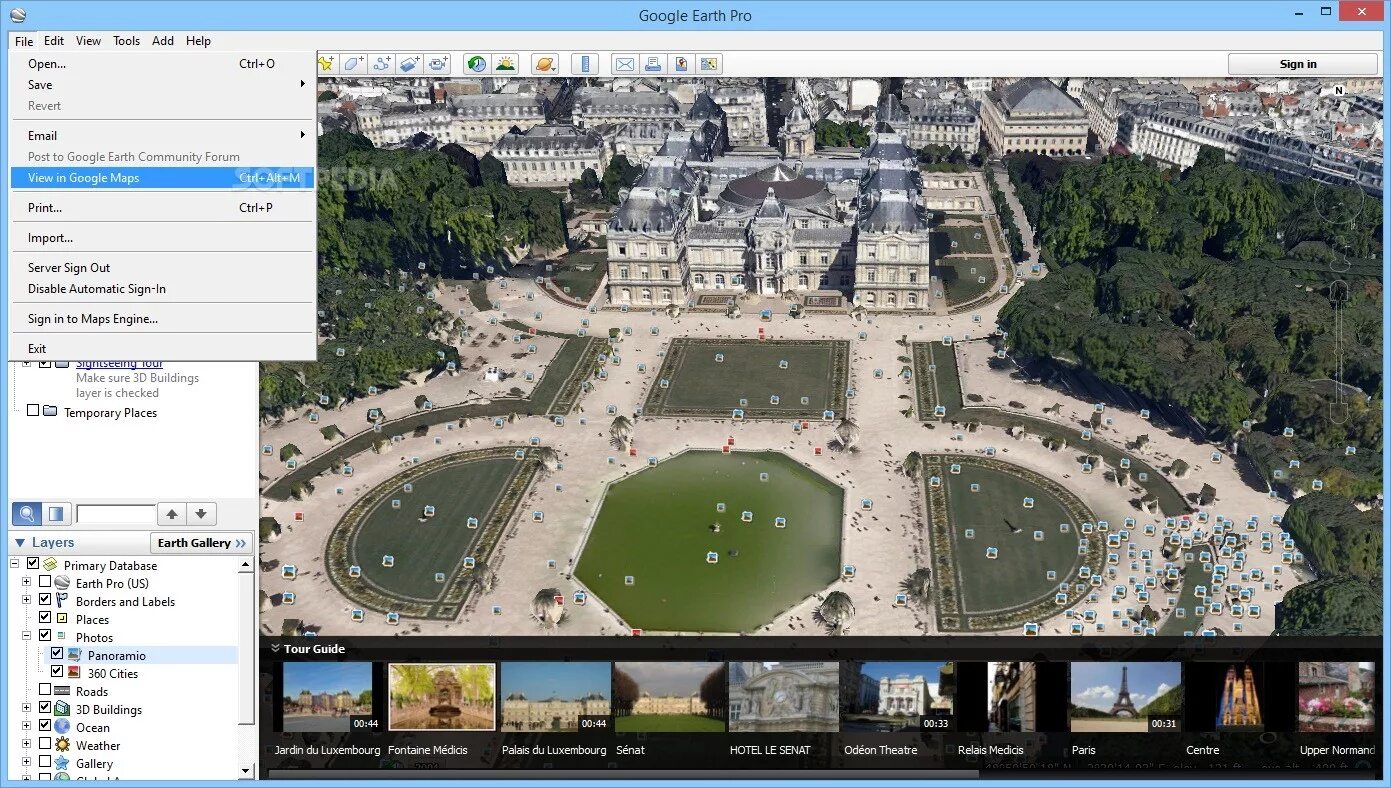Open the Tools menu
The image size is (1391, 788).
[x=127, y=41]
